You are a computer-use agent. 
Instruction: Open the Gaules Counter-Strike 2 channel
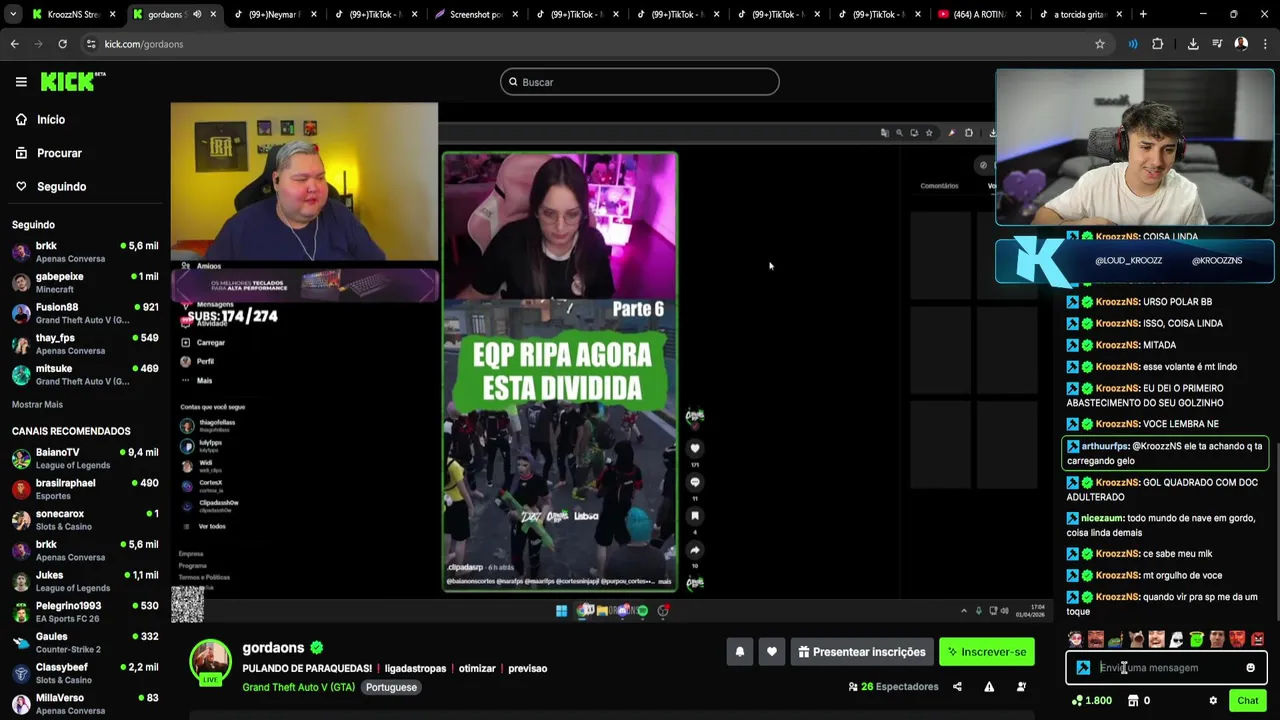85,643
